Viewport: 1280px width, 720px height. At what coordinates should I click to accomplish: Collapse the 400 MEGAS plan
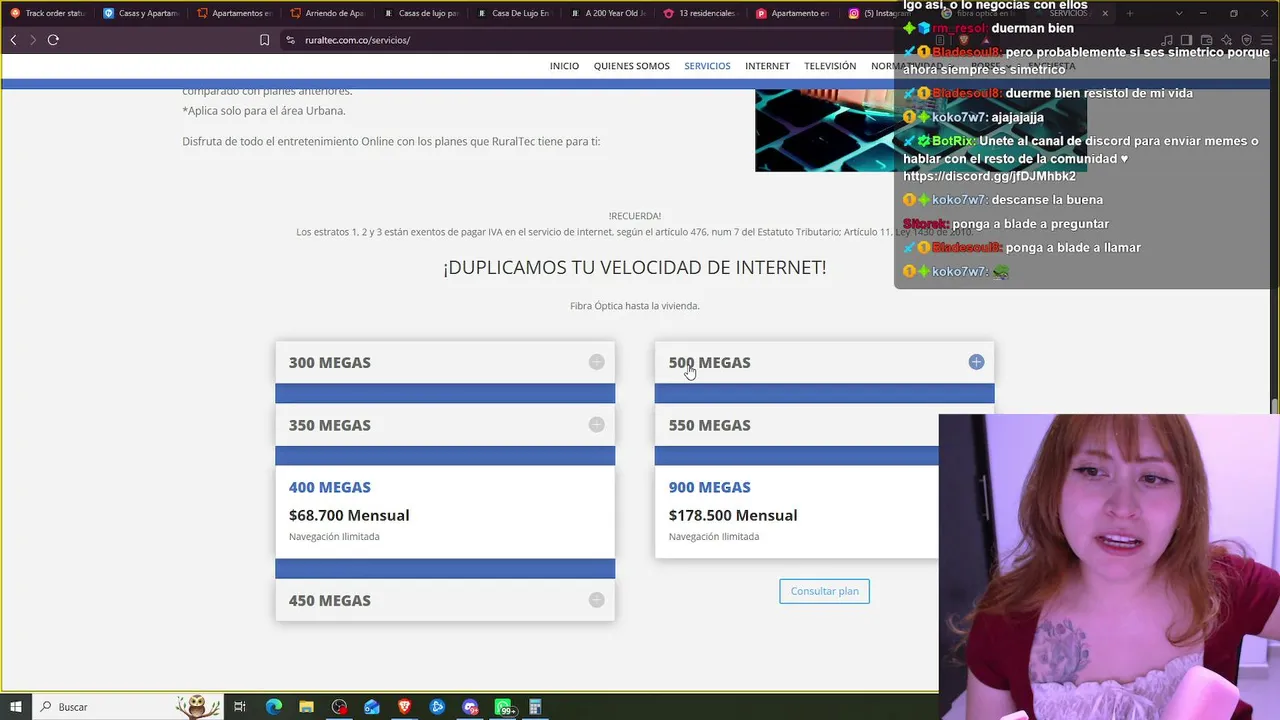point(329,487)
